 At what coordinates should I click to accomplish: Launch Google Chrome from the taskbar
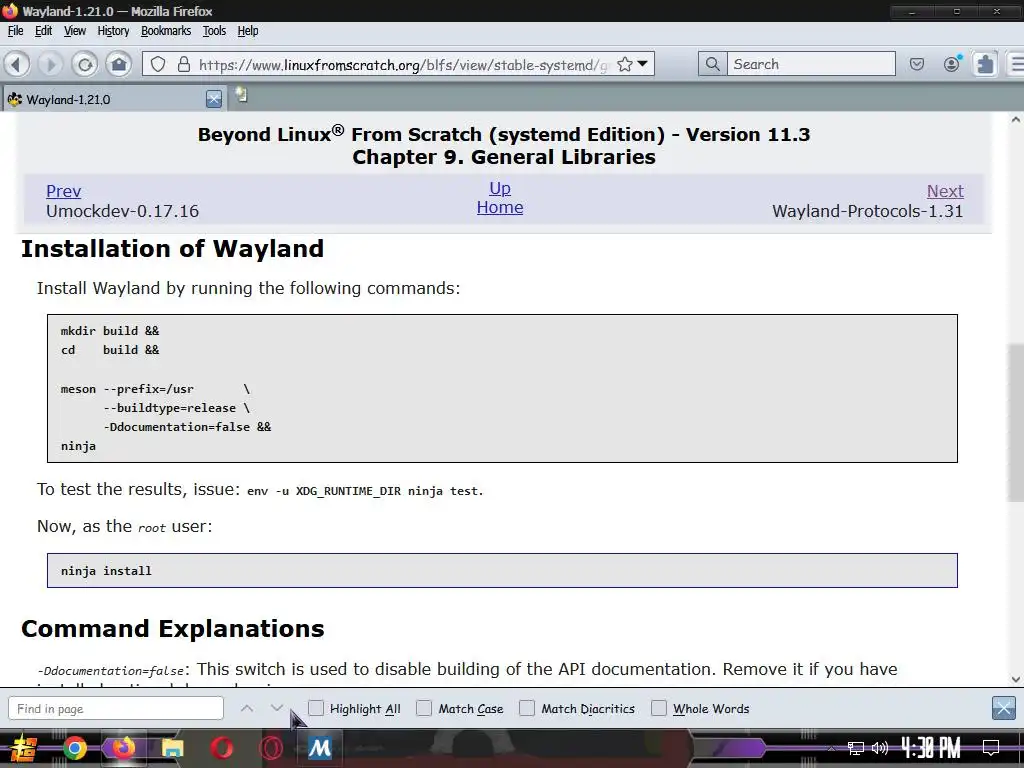(x=74, y=748)
